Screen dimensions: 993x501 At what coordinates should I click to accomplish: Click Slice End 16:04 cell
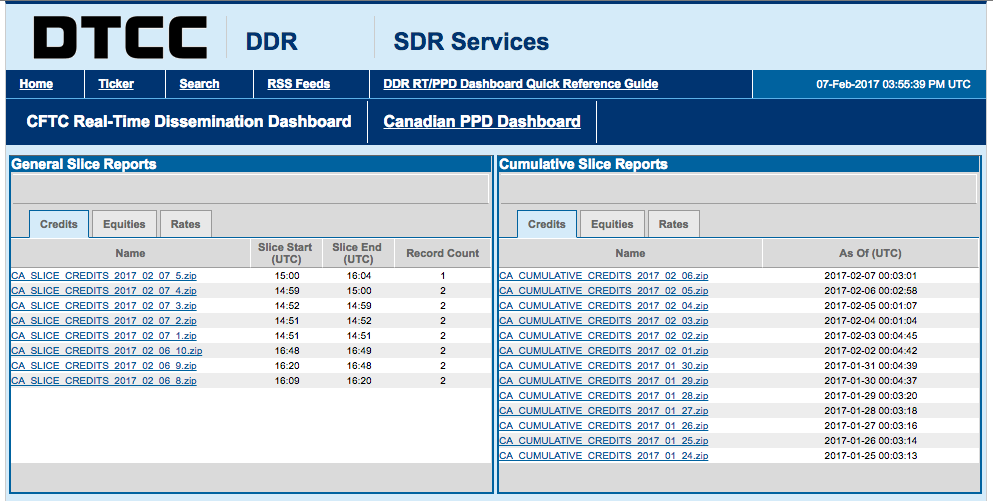click(358, 276)
